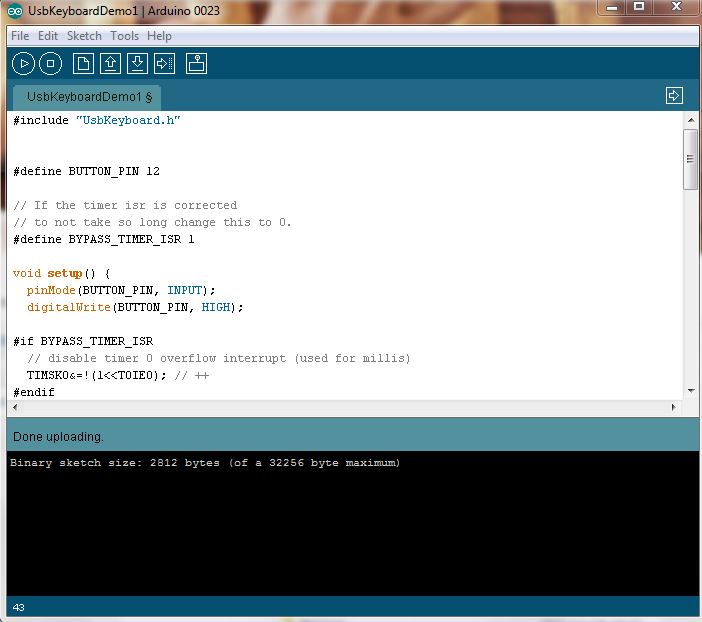Open the Help menu
Viewport: 702px width, 622px height.
point(159,36)
